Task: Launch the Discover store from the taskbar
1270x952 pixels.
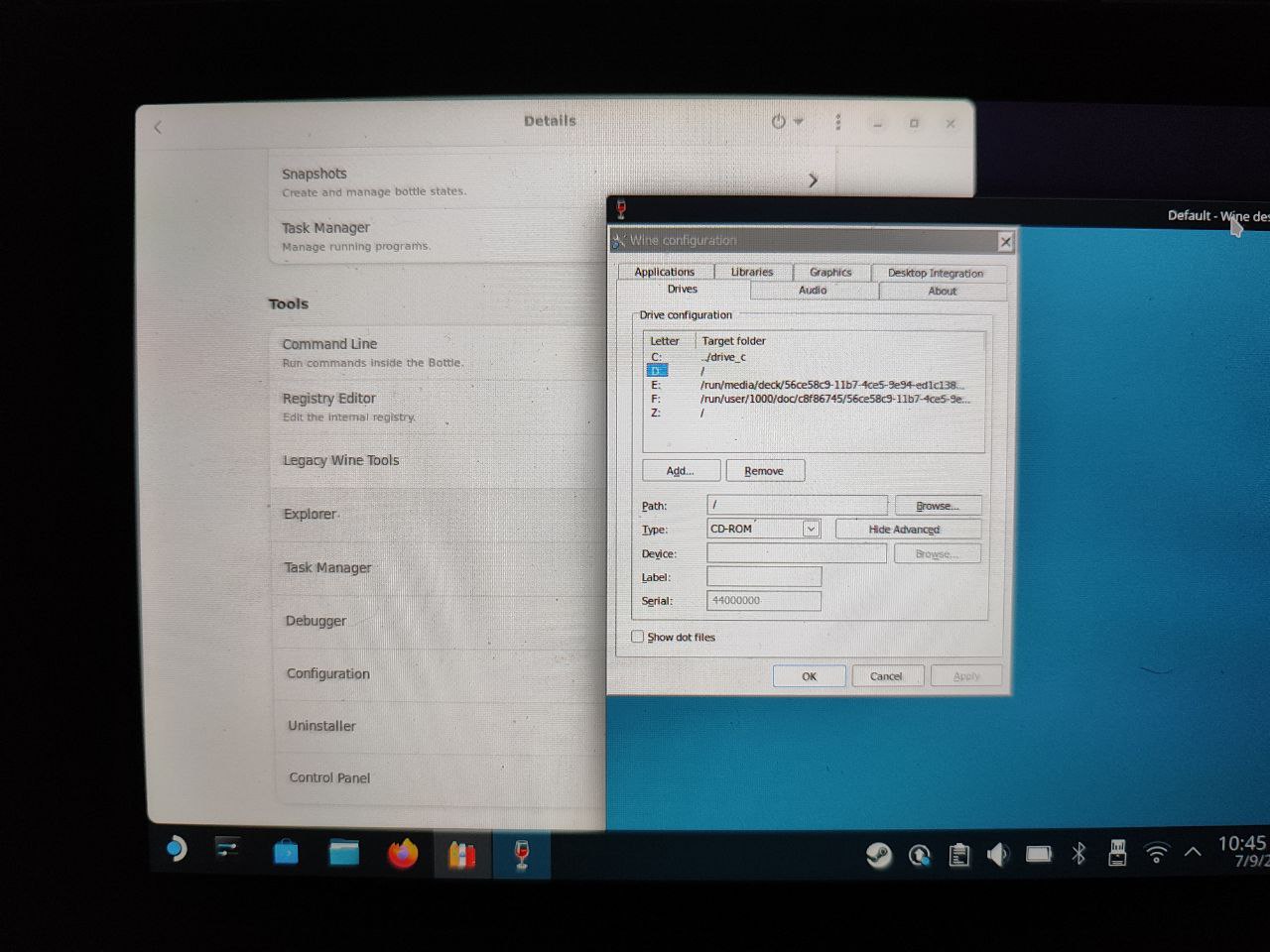Action: (x=286, y=852)
